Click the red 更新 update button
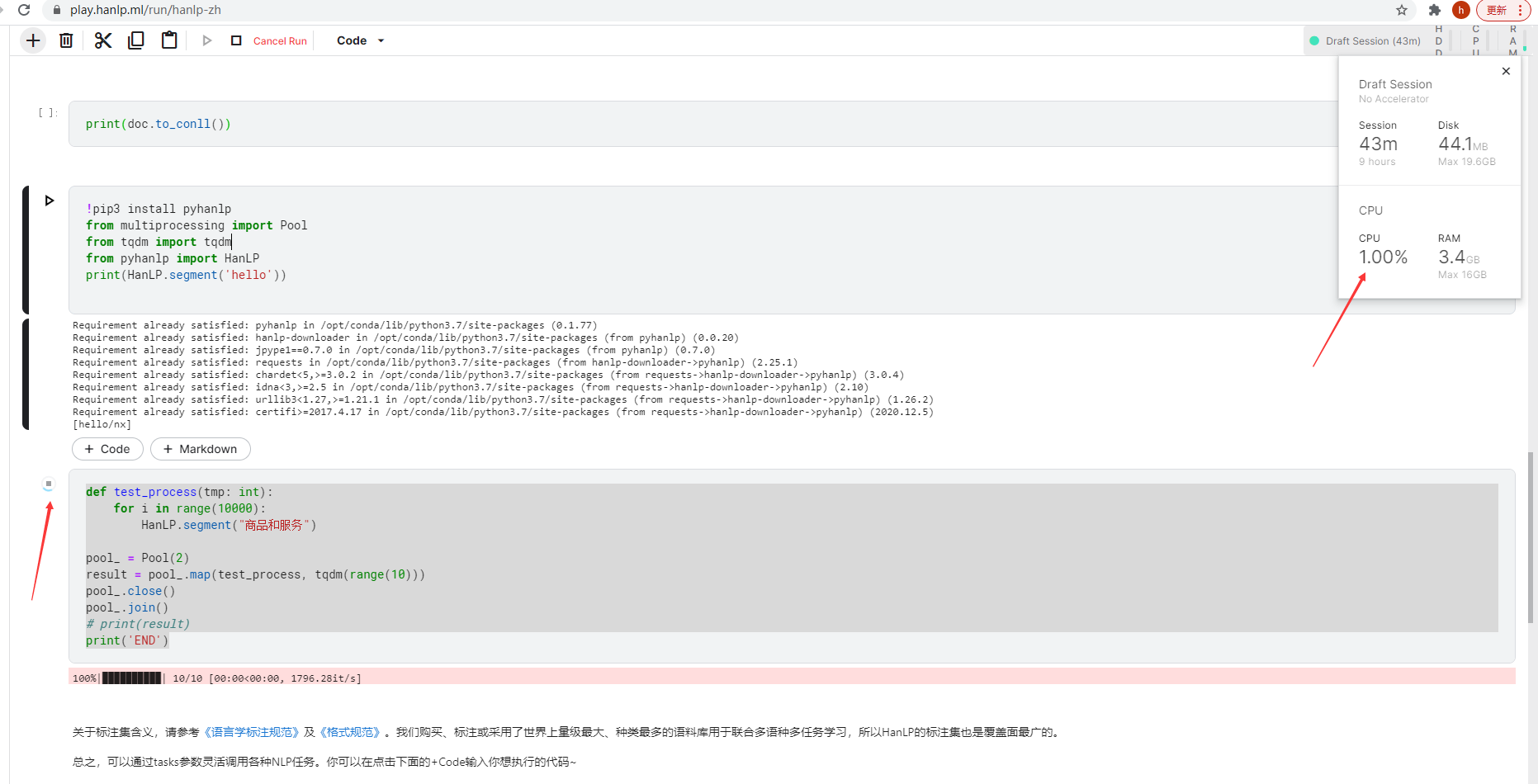The width and height of the screenshot is (1538, 784). click(x=1497, y=10)
